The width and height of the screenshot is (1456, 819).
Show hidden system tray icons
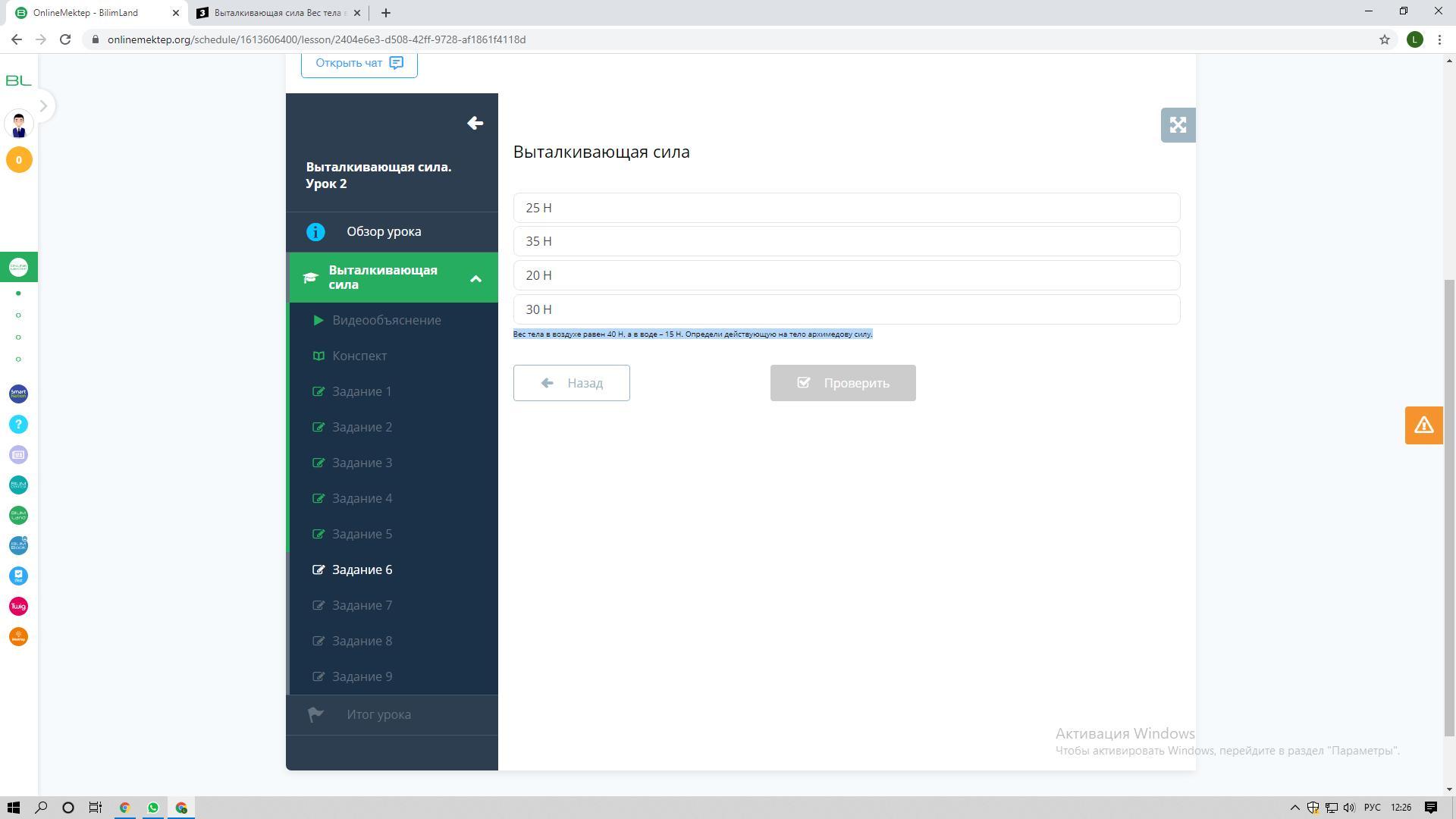pos(1294,808)
